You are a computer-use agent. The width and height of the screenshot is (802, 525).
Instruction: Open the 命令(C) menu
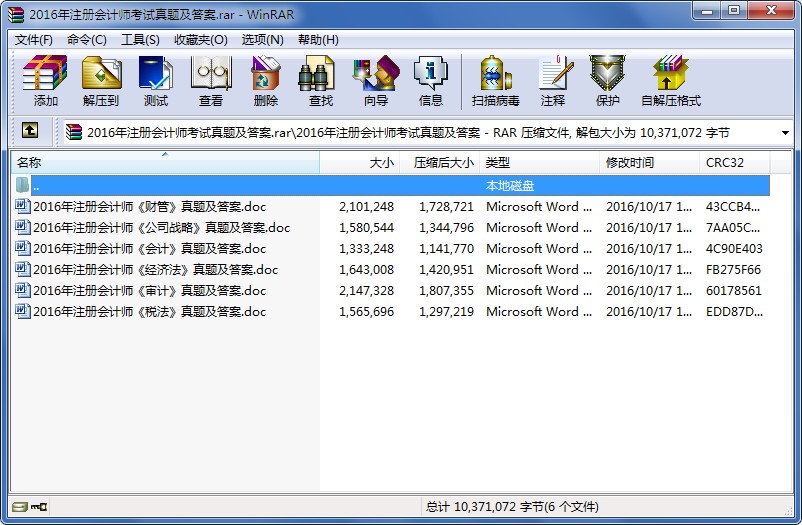86,40
